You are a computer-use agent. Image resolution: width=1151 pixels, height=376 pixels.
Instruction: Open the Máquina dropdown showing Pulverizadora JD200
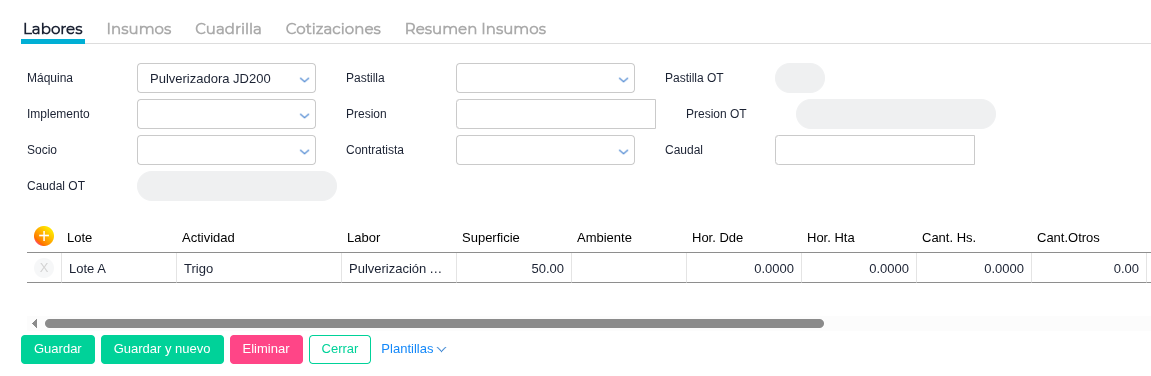226,78
